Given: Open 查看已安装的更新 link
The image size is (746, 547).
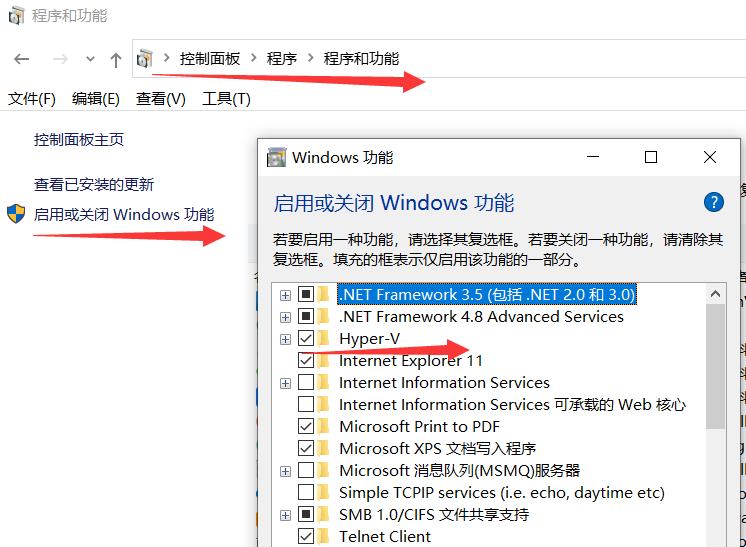Looking at the screenshot, I should point(94,184).
